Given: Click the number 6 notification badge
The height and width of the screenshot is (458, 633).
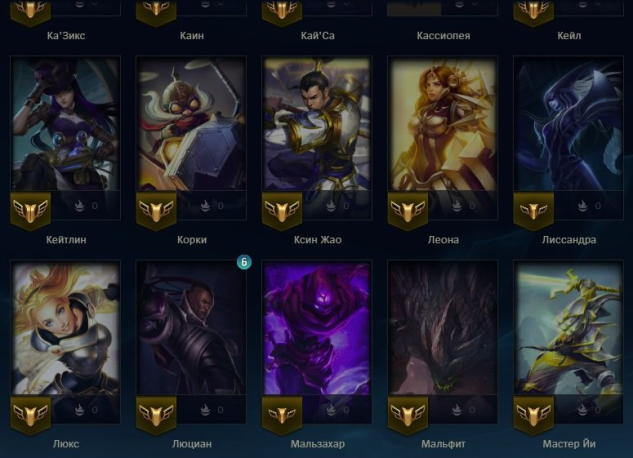Looking at the screenshot, I should [x=244, y=262].
